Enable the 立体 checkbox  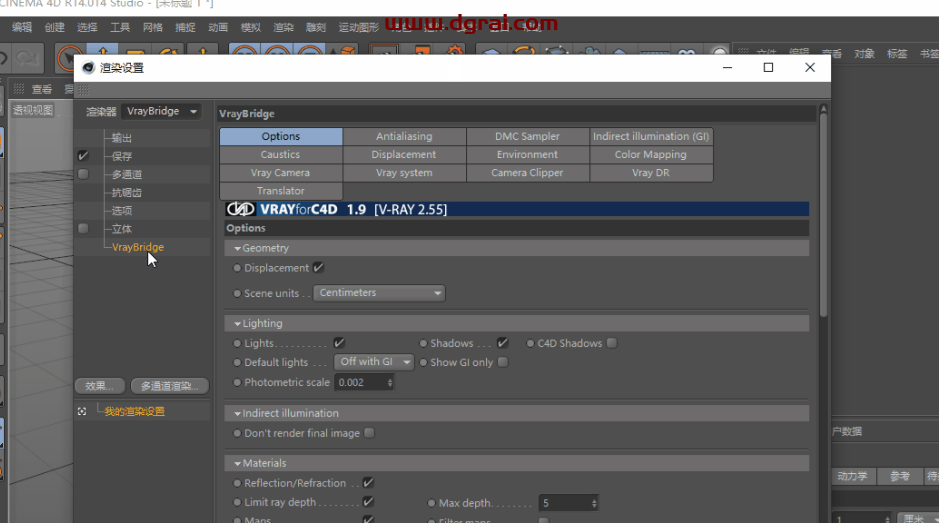[x=83, y=229]
